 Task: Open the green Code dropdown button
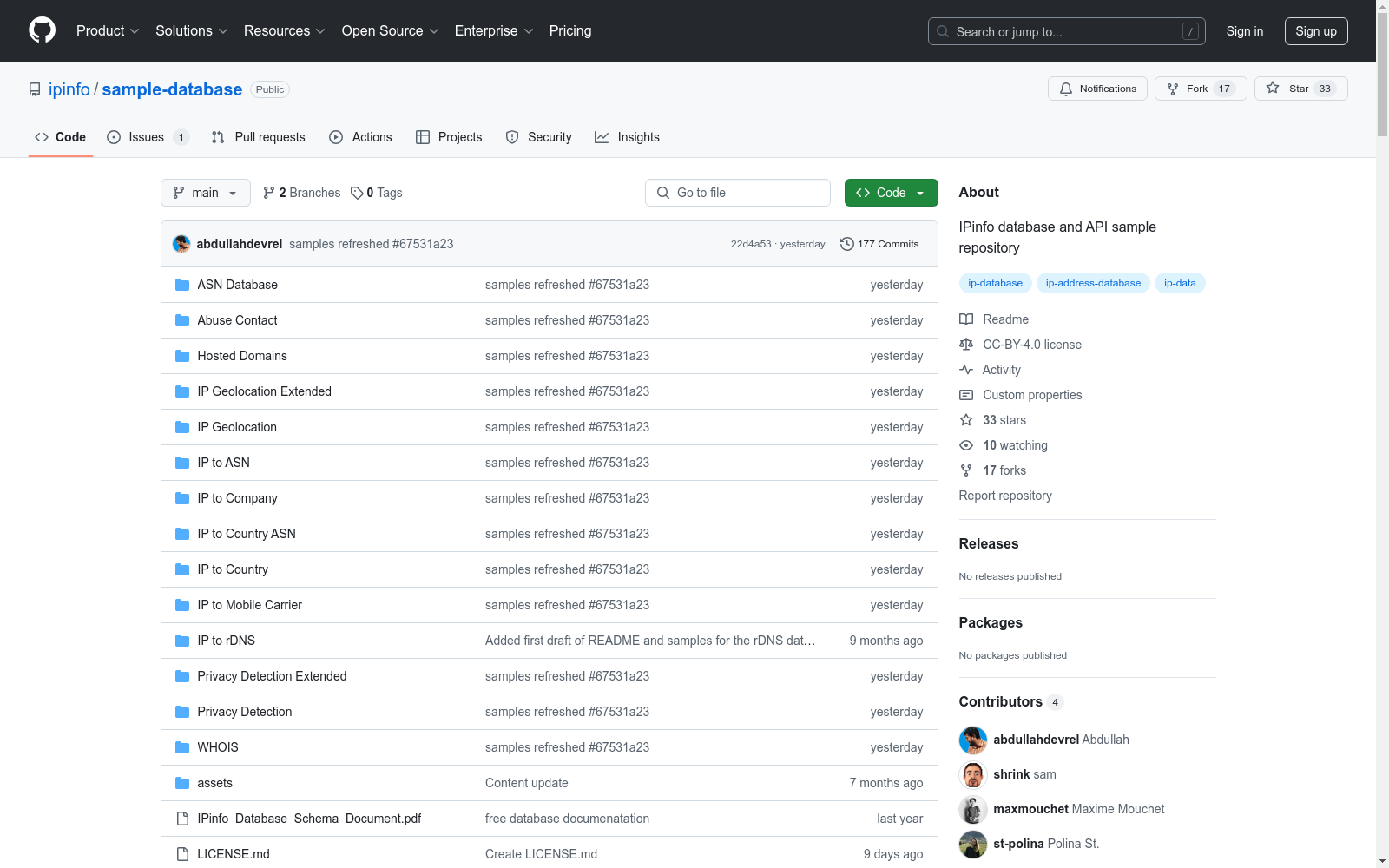(891, 193)
